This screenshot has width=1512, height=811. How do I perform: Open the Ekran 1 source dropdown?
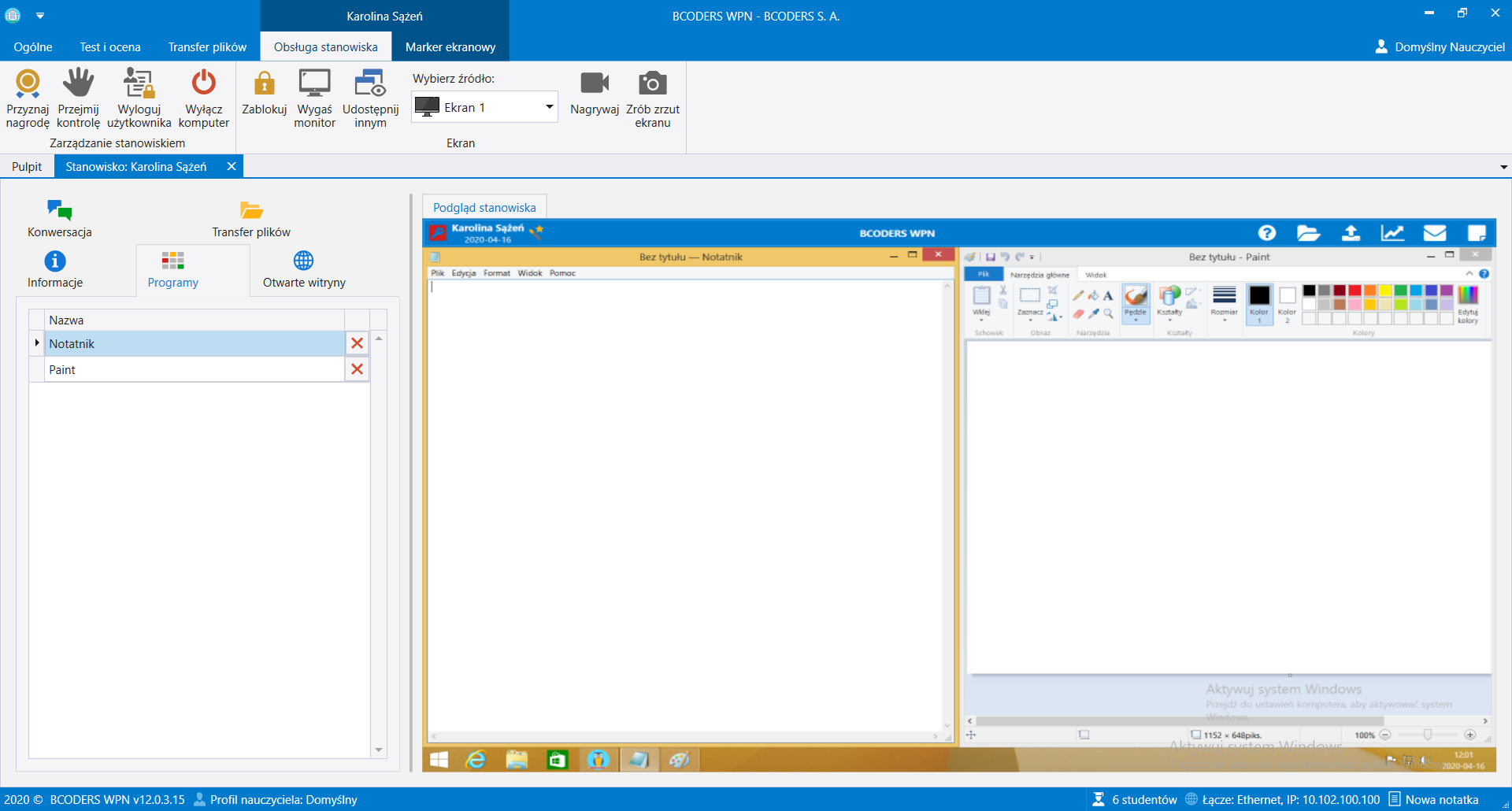(484, 107)
